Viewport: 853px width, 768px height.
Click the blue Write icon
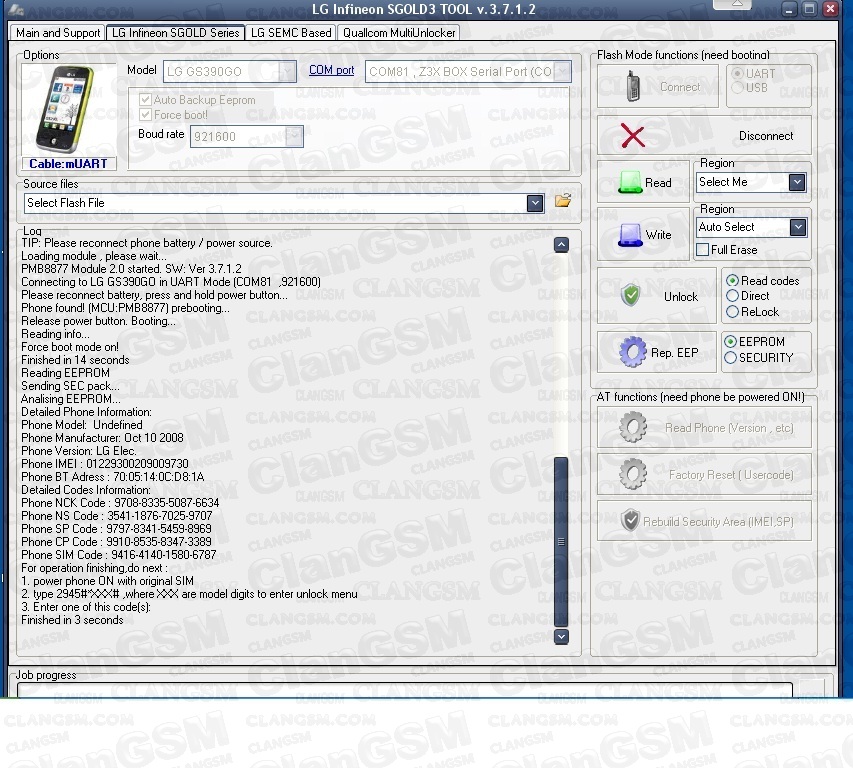click(x=631, y=235)
